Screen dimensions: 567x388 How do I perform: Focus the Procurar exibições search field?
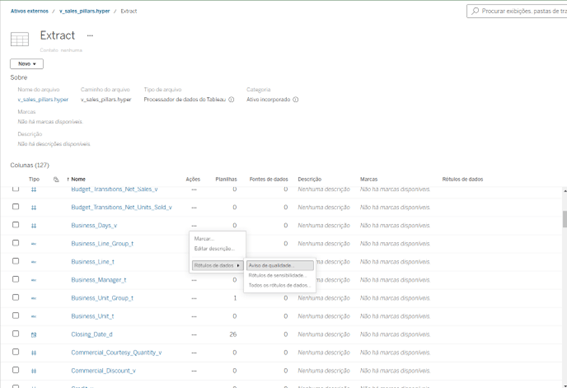coord(517,11)
